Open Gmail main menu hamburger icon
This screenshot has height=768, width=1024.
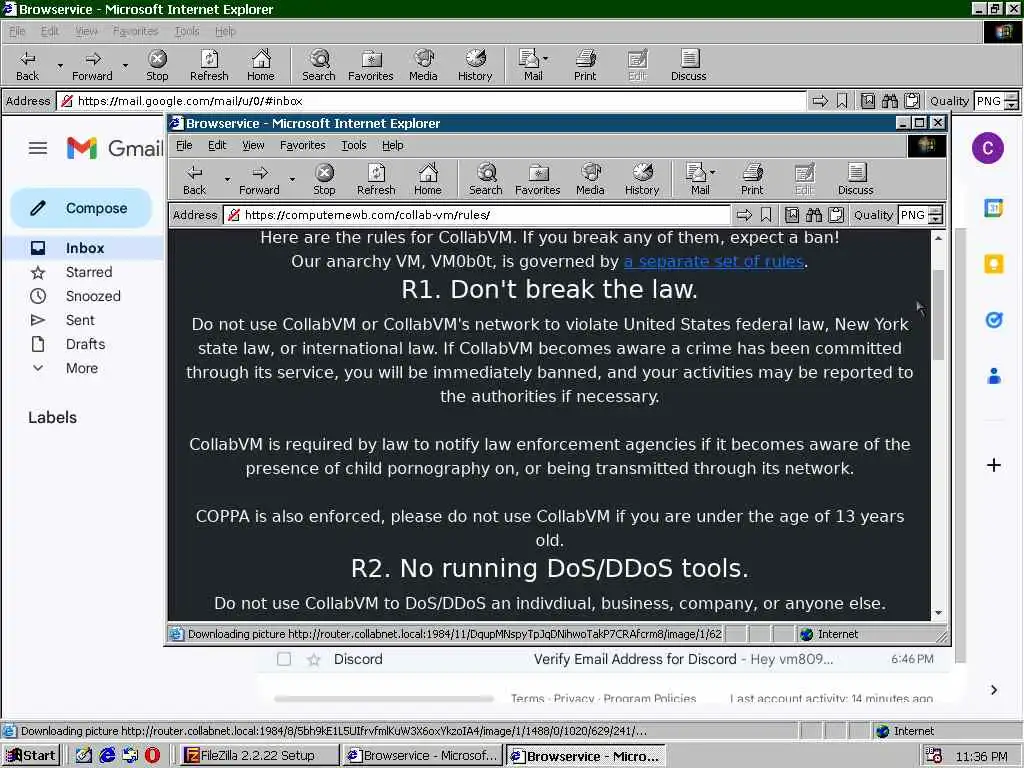coord(38,148)
